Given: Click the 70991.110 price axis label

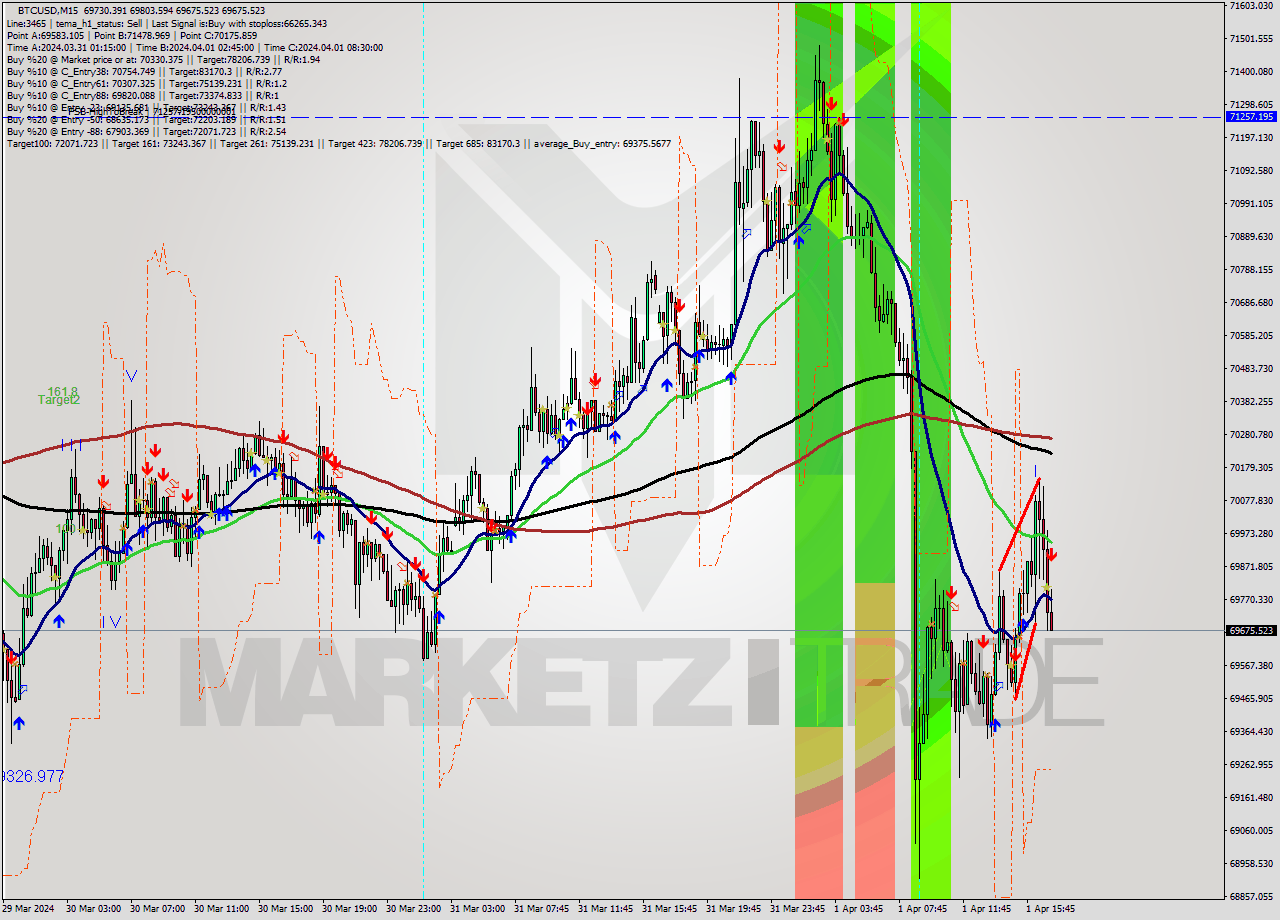Looking at the screenshot, I should (x=1251, y=203).
